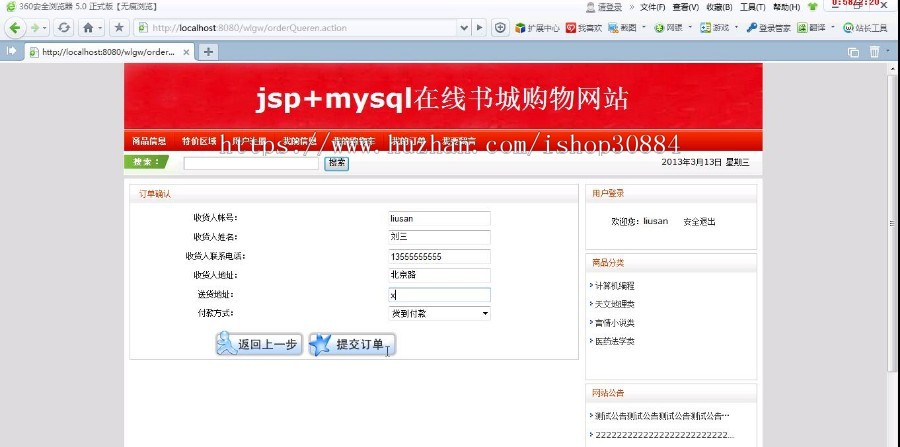The width and height of the screenshot is (900, 447).
Task: Click the 返回上一步 button
Action: pos(259,344)
